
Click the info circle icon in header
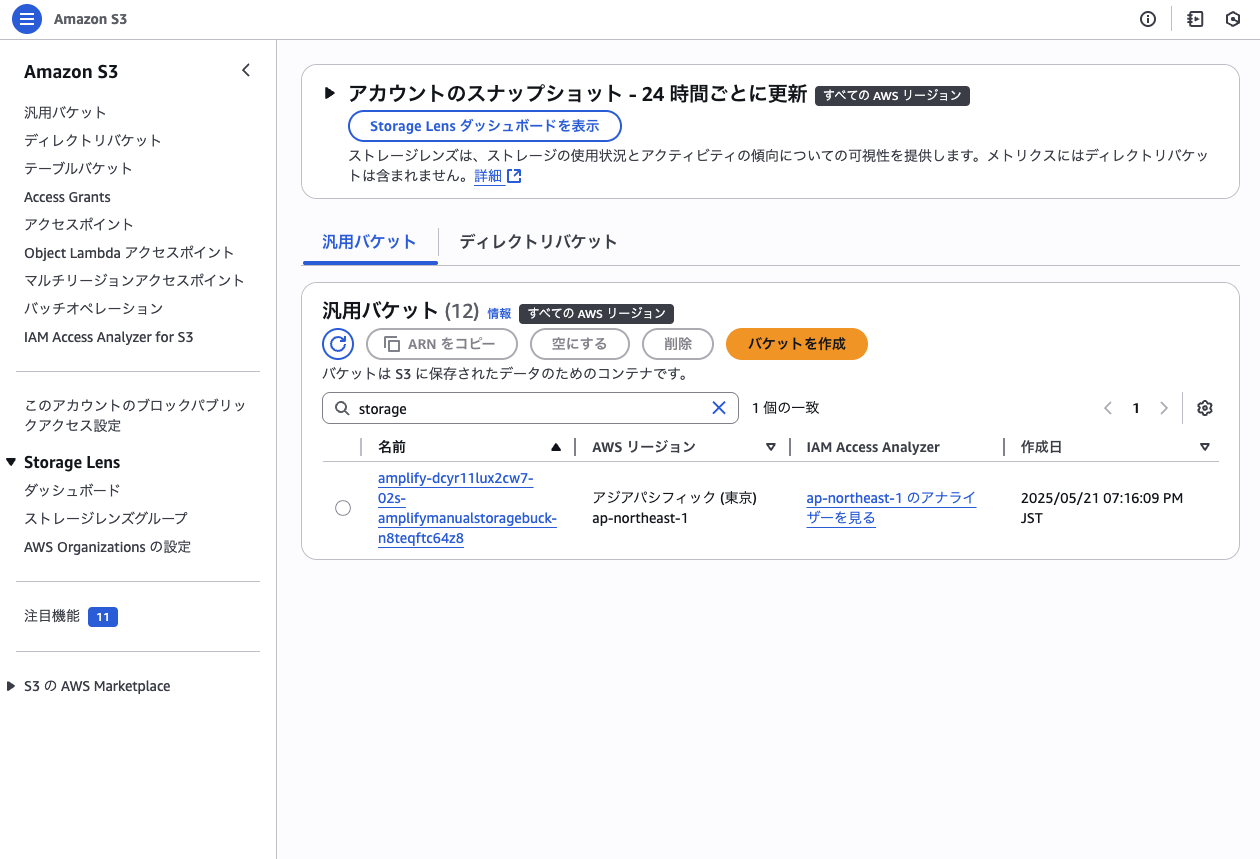1148,19
